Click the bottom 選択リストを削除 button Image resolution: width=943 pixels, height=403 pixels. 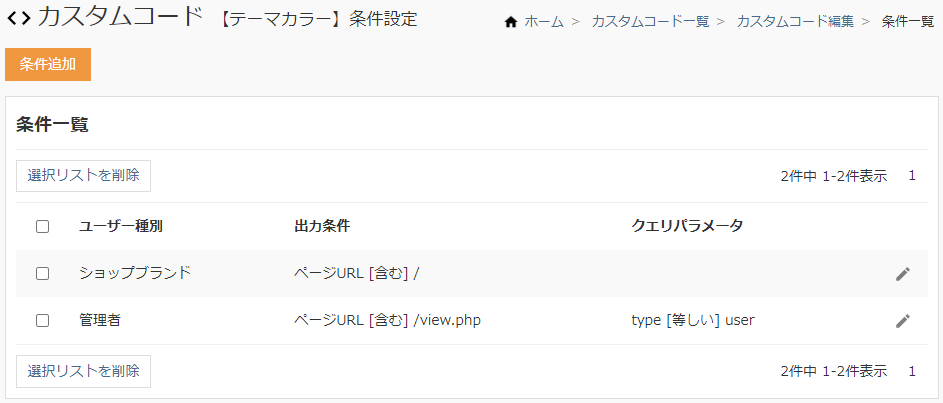click(83, 371)
